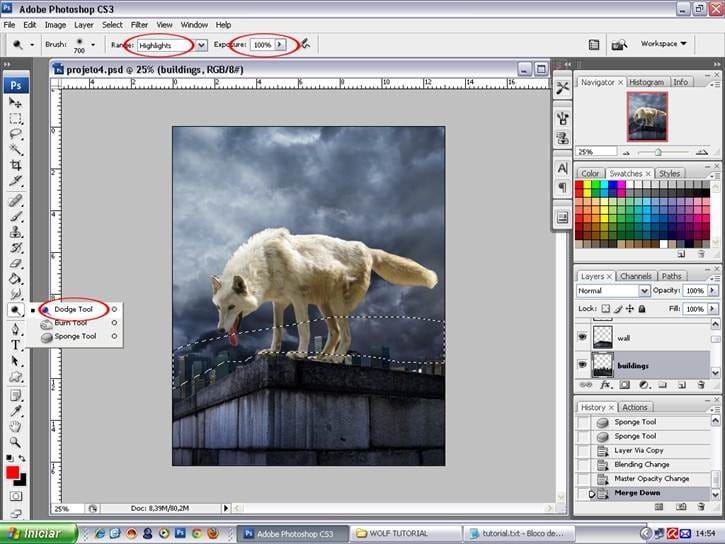Viewport: 725px width, 544px height.
Task: Swap foreground and background colors
Action: click(x=22, y=458)
